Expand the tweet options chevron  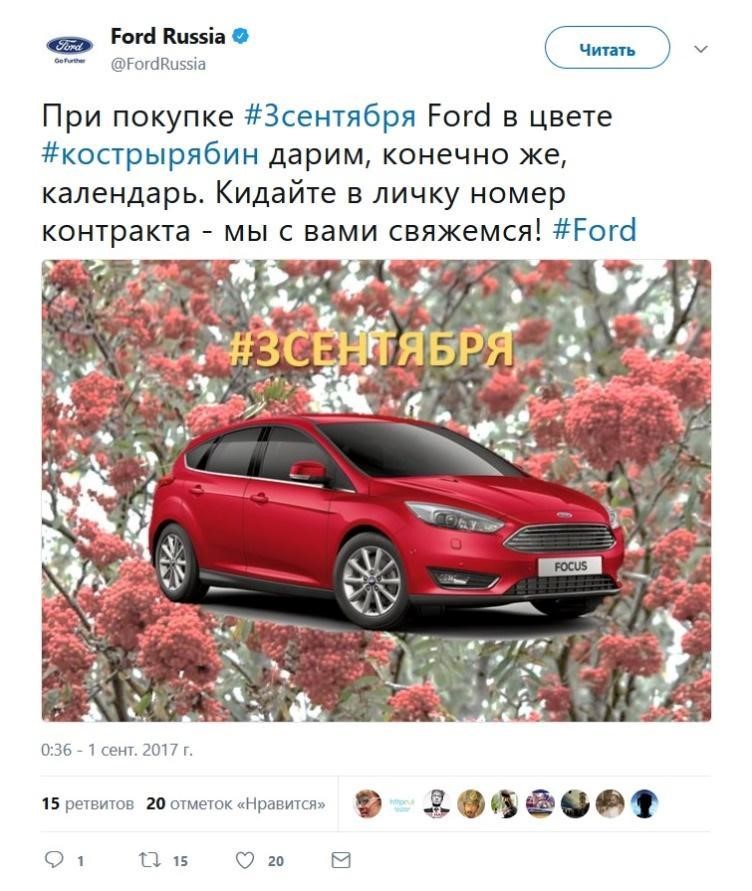pos(701,49)
